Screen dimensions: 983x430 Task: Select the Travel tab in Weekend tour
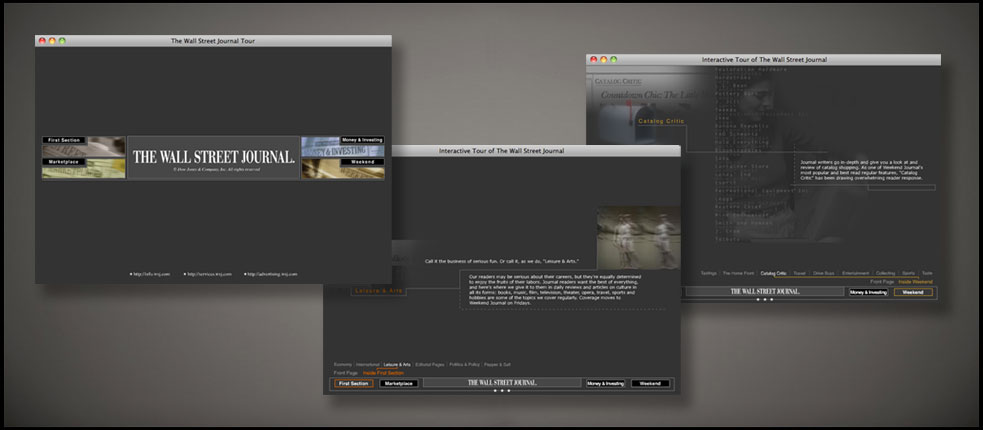tap(798, 272)
